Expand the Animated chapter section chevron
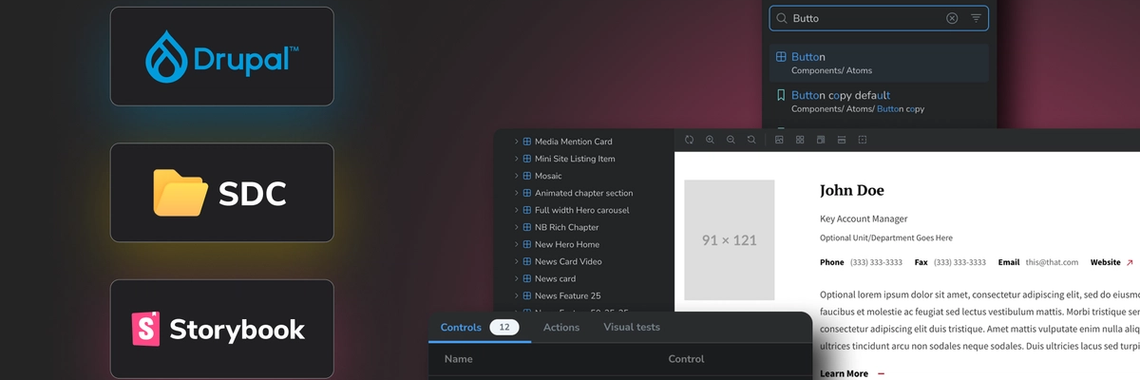1140x380 pixels. [x=516, y=193]
